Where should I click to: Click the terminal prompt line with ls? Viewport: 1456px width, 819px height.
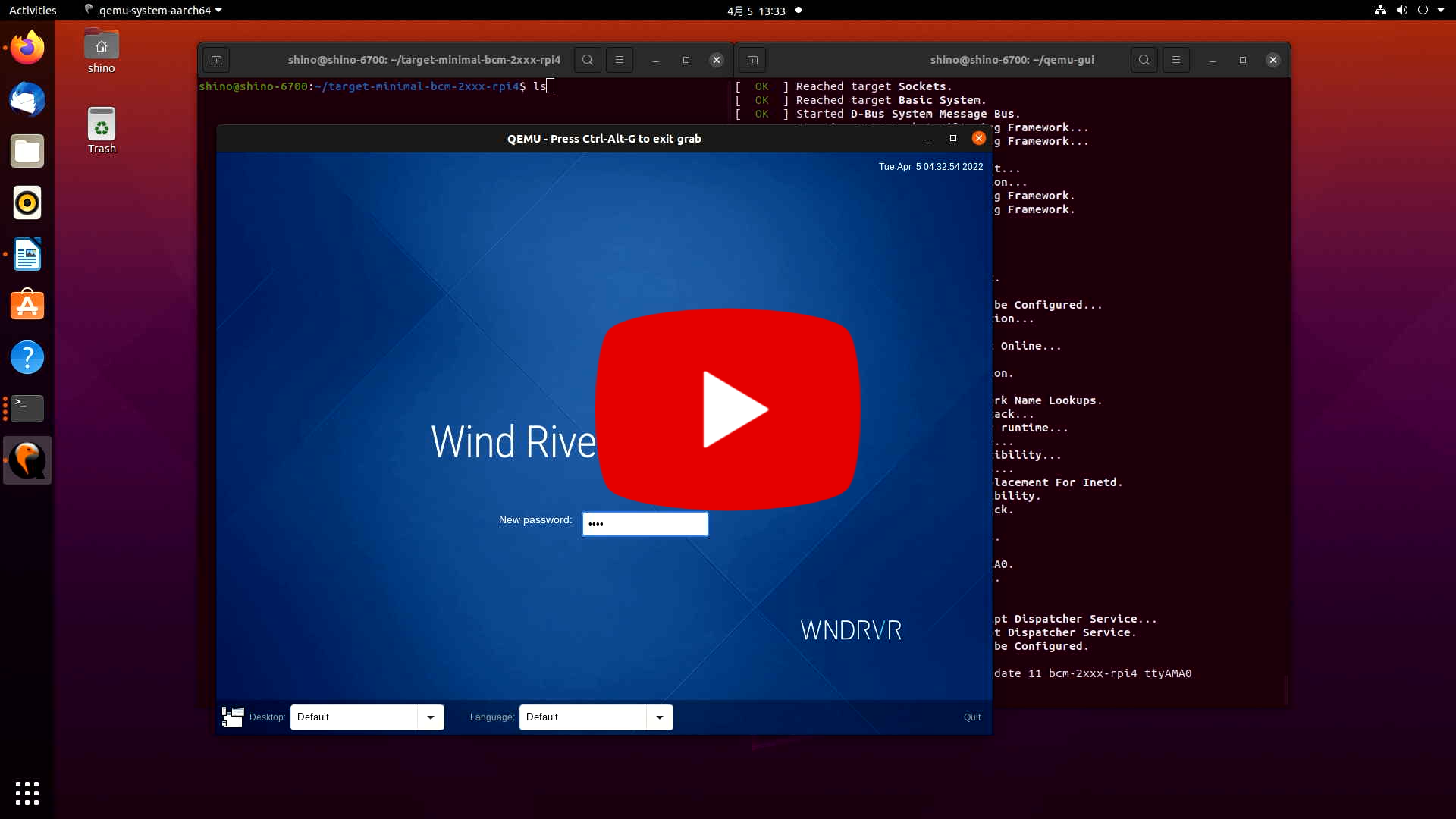pyautogui.click(x=377, y=86)
